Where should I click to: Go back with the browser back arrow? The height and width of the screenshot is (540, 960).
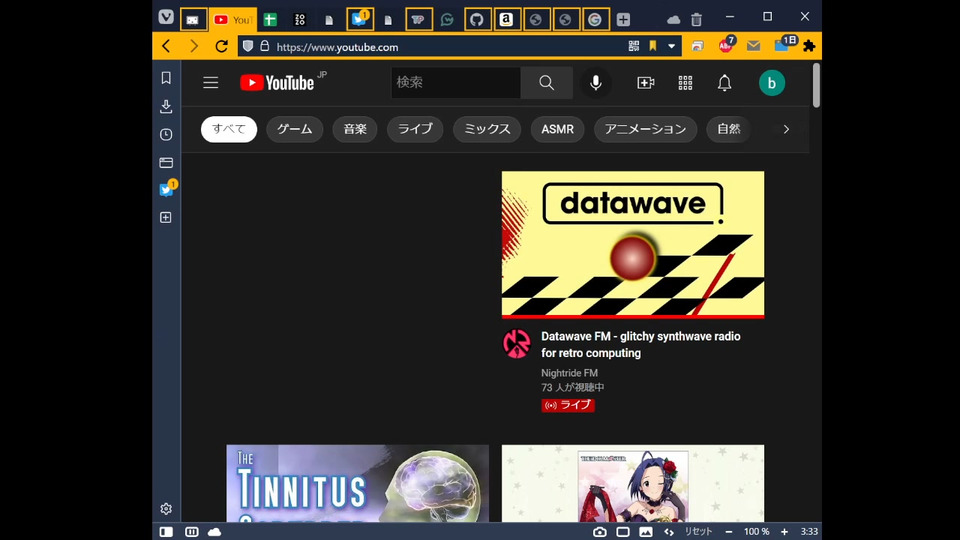coord(166,46)
